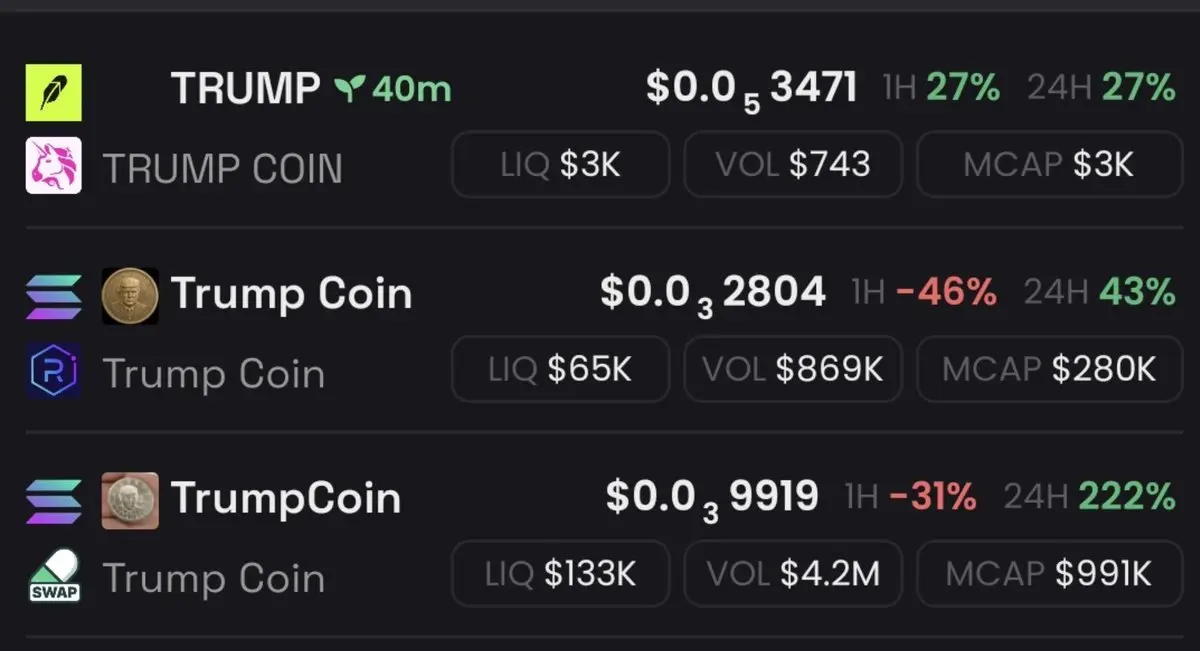Click the MCAP $991K badge
The width and height of the screenshot is (1200, 651).
[x=1049, y=574]
